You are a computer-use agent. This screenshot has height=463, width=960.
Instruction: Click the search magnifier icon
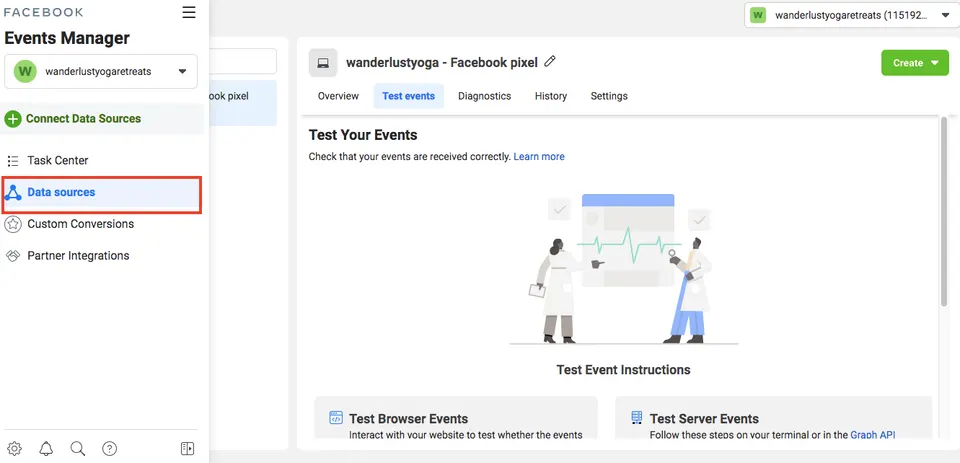coord(78,448)
